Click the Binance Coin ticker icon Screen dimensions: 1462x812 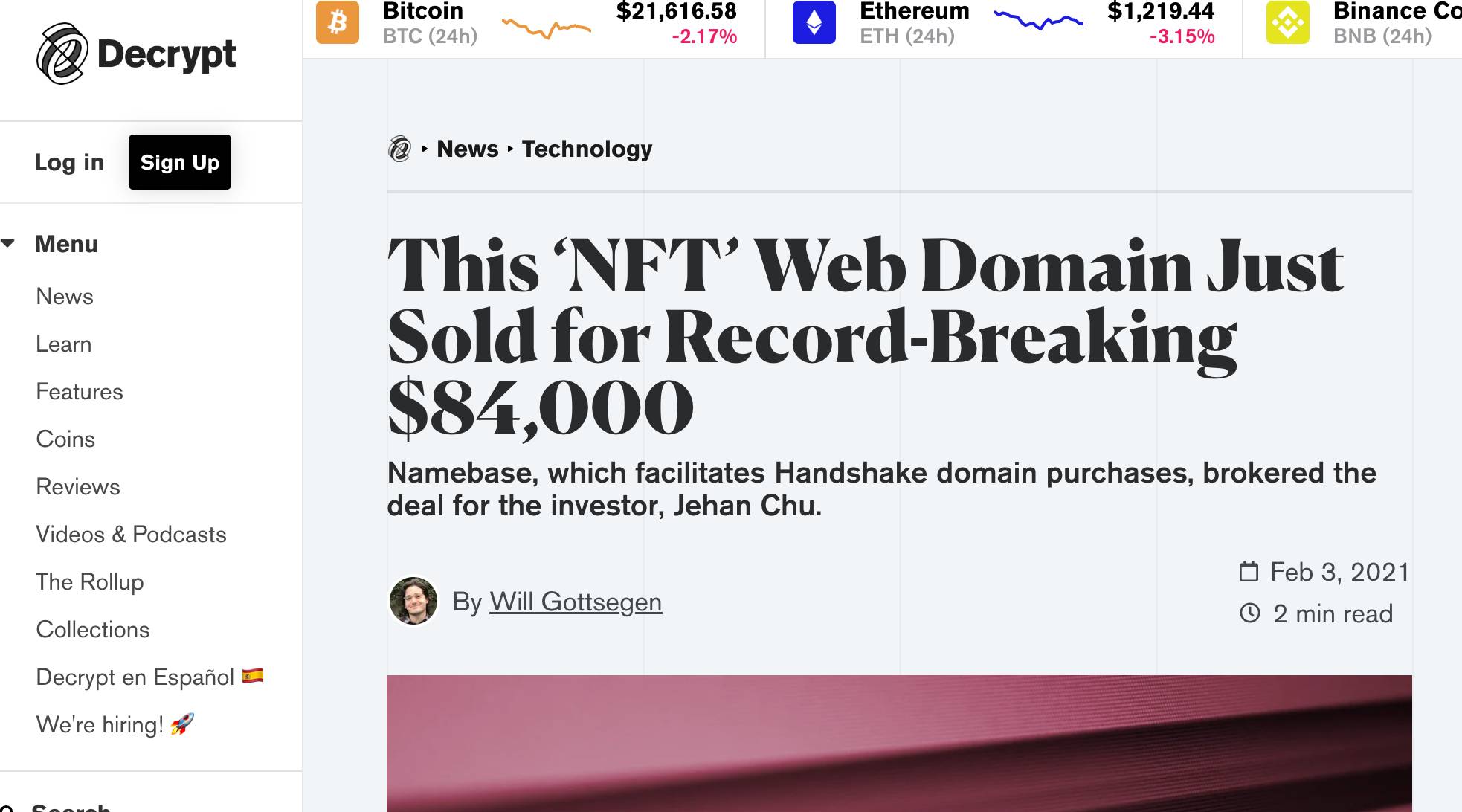coord(1288,22)
